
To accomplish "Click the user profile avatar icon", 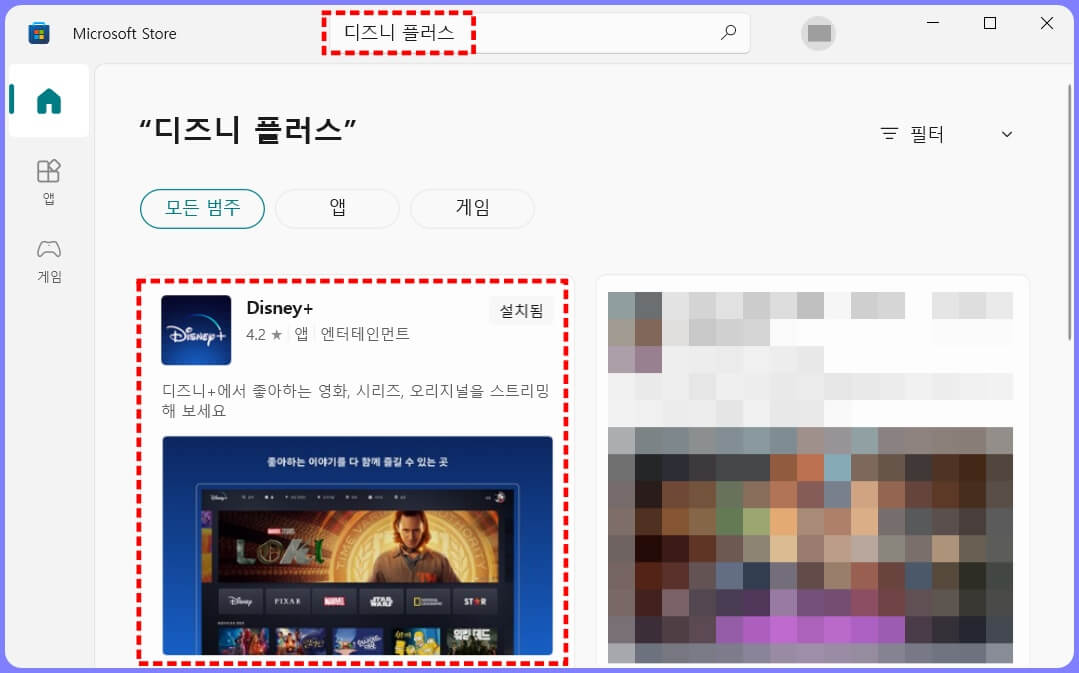I will 818,33.
